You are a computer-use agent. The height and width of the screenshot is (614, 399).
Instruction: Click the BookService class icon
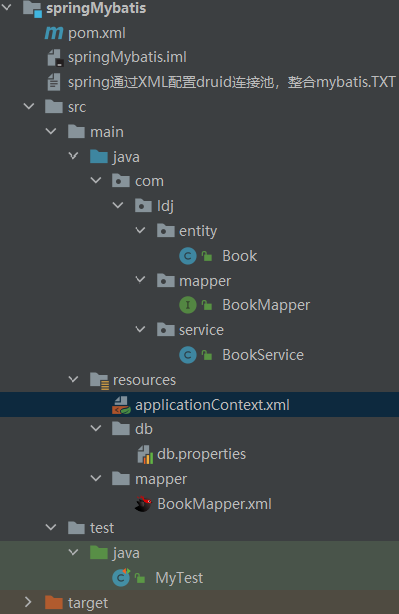point(188,355)
